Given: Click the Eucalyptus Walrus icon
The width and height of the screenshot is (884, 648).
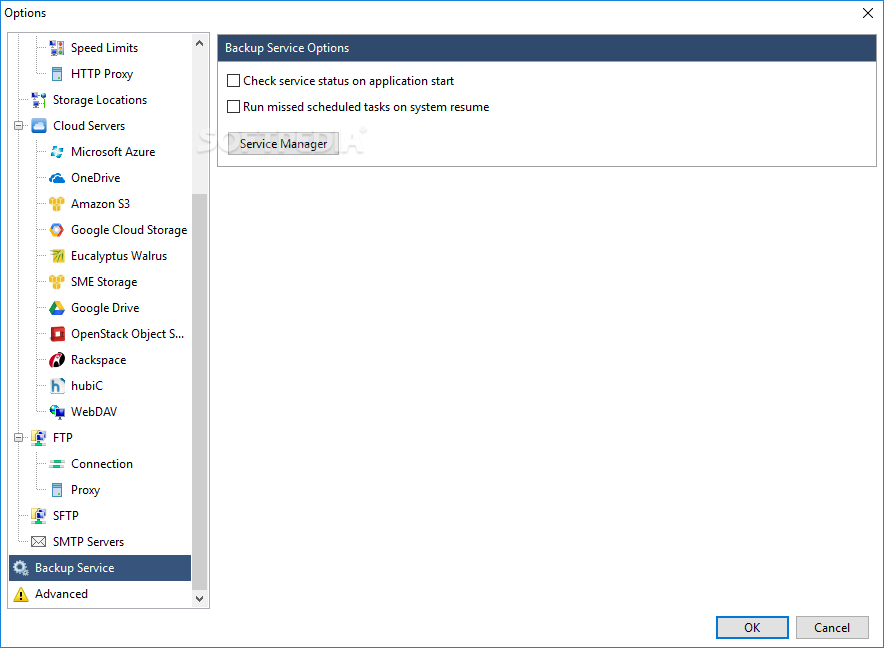Looking at the screenshot, I should (x=57, y=256).
